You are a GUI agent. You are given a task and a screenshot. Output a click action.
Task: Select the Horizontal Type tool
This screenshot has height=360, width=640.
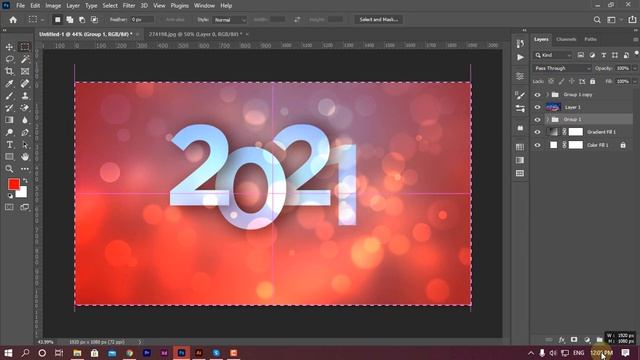click(9, 144)
